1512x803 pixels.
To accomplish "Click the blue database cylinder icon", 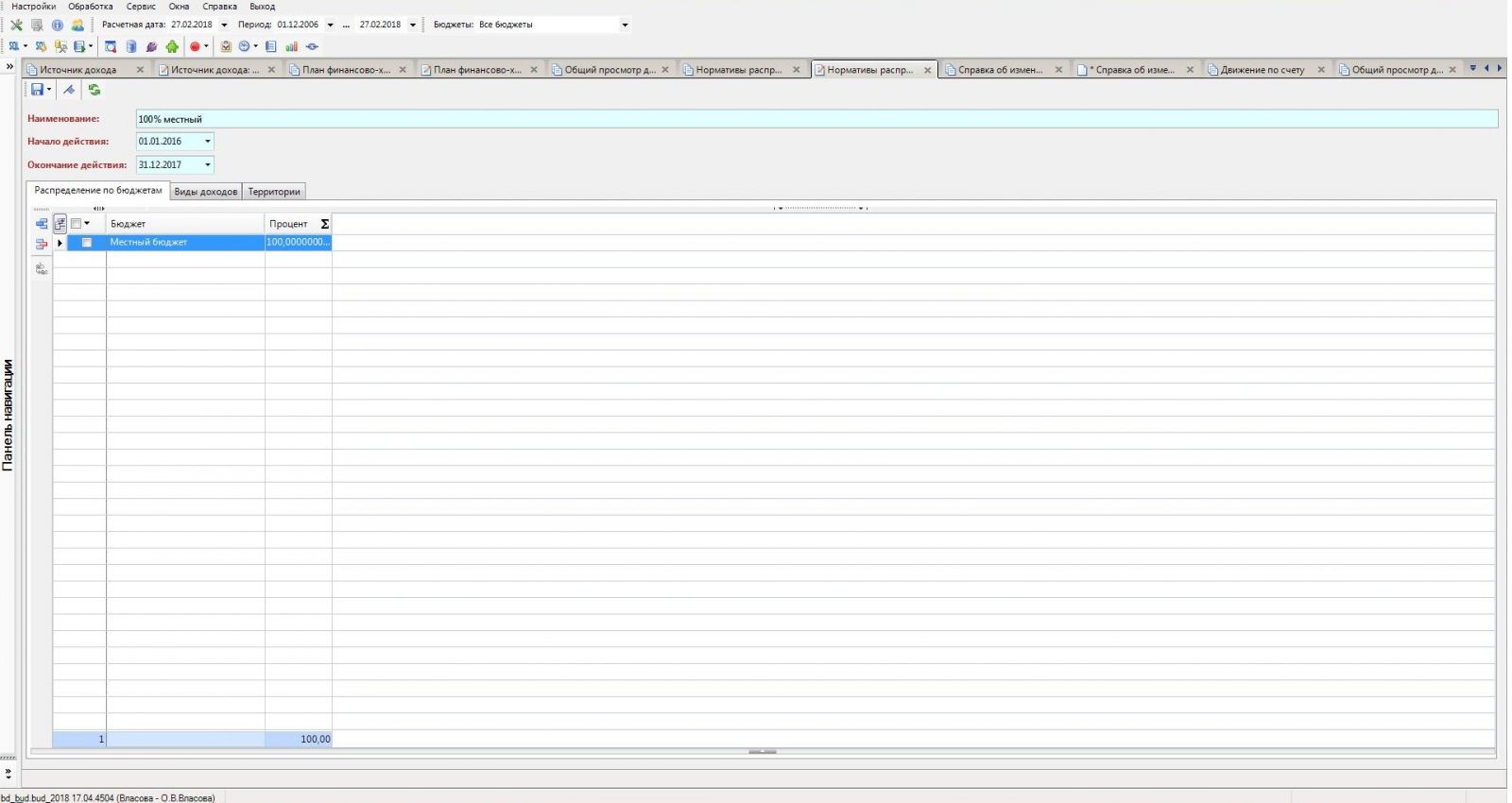I will click(131, 46).
